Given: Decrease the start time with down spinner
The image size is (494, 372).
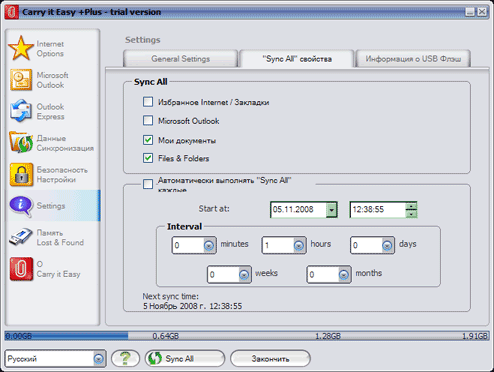Looking at the screenshot, I should click(x=411, y=214).
